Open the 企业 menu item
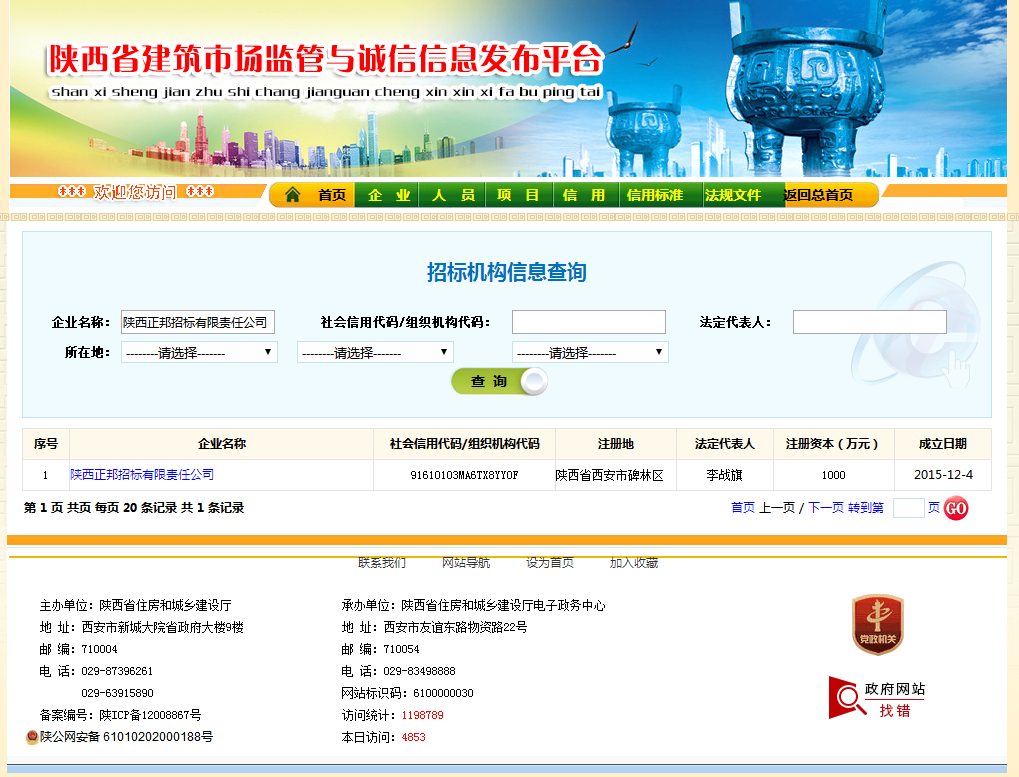This screenshot has width=1019, height=777. pyautogui.click(x=389, y=195)
